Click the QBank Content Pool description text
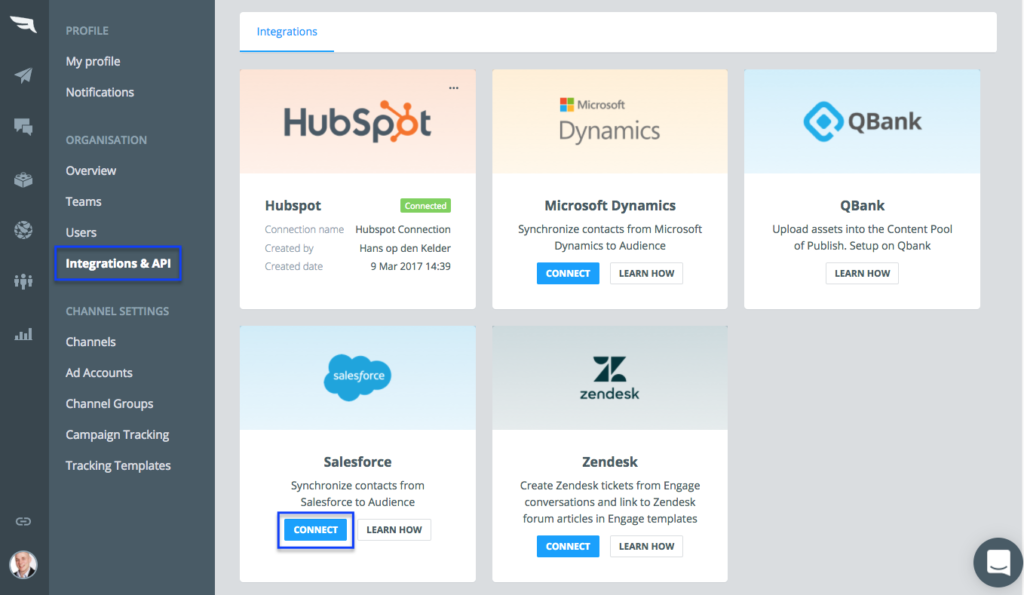The image size is (1024, 595). tap(862, 238)
